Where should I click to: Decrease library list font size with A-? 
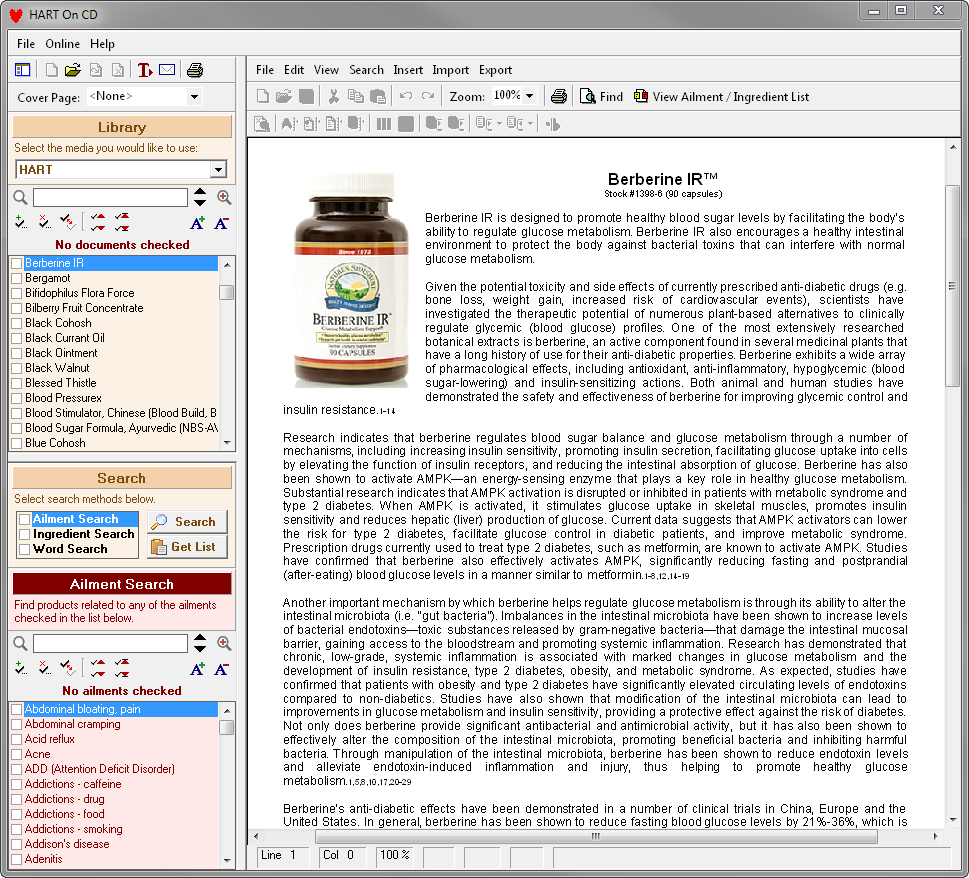point(221,223)
